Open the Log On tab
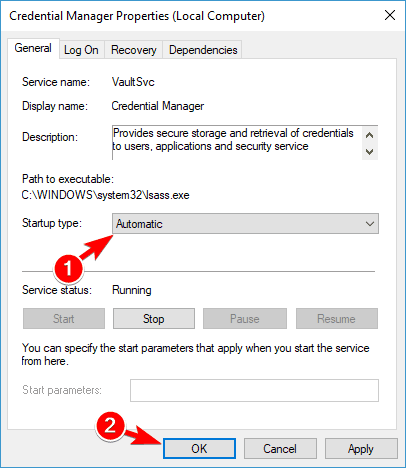This screenshot has height=468, width=406. coord(81,50)
